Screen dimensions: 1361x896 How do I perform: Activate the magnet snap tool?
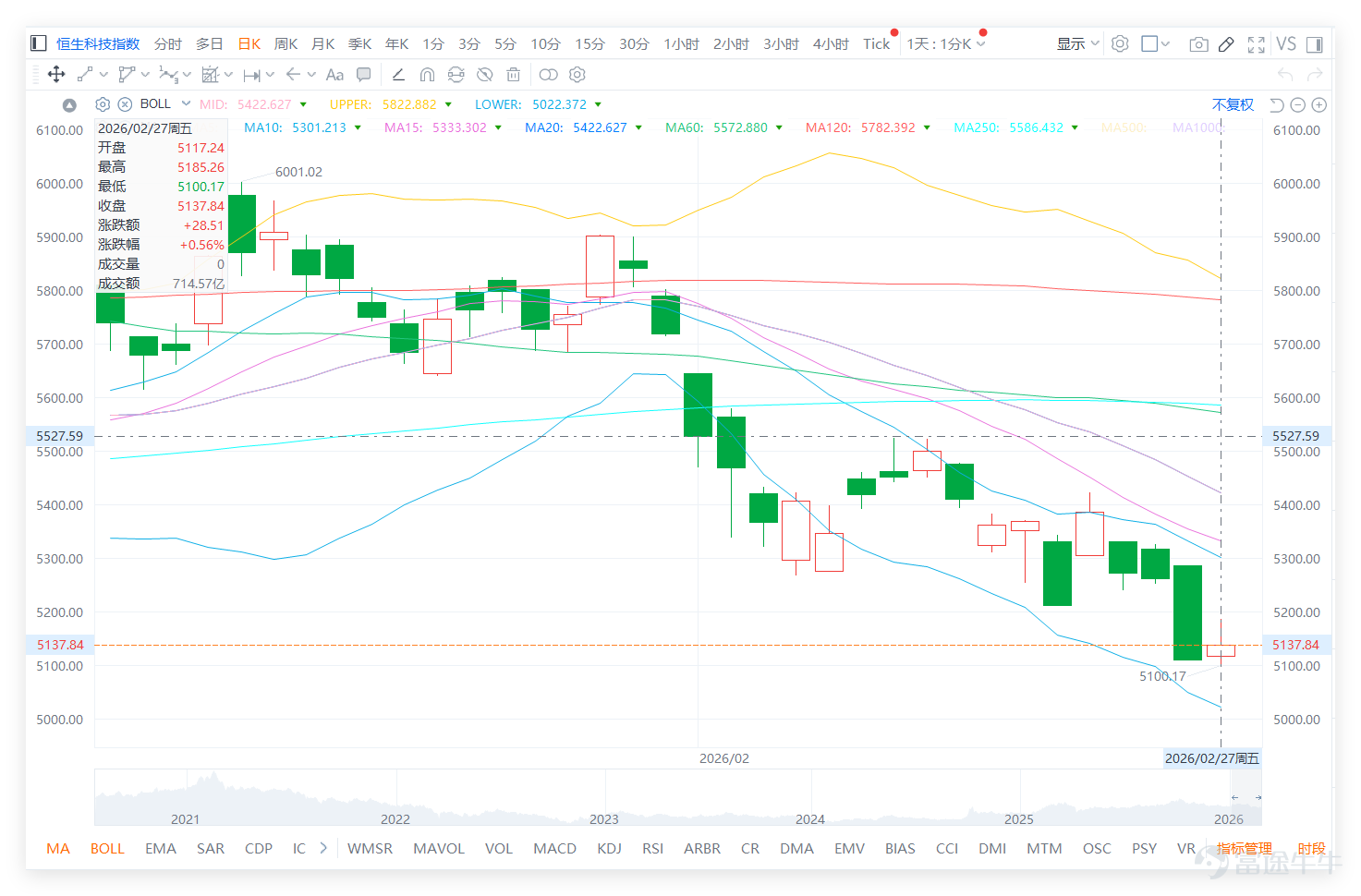(x=427, y=75)
